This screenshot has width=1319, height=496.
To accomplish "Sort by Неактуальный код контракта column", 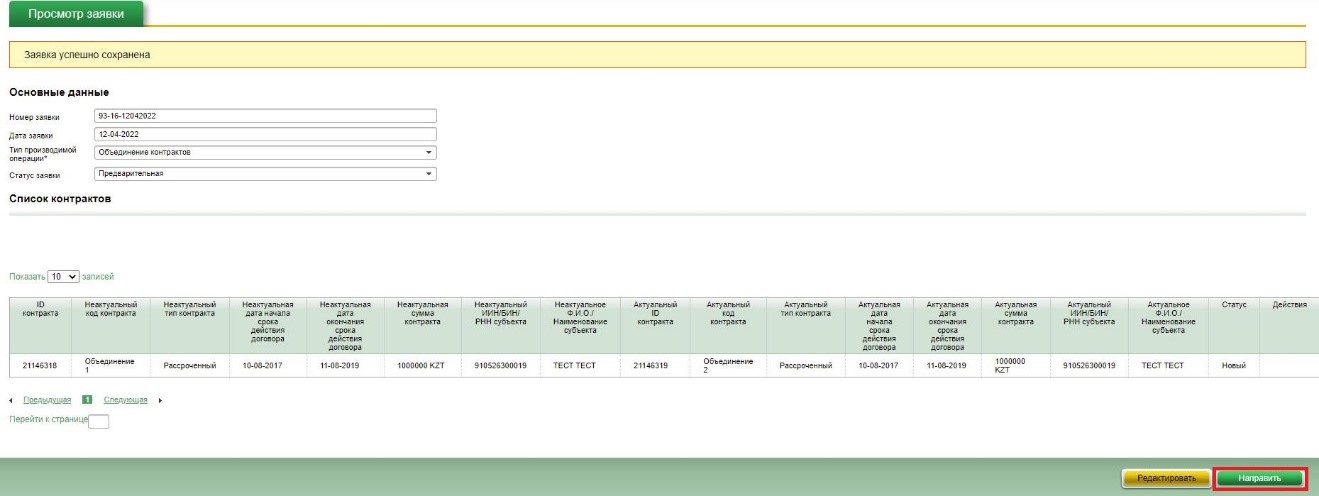I will (x=109, y=309).
